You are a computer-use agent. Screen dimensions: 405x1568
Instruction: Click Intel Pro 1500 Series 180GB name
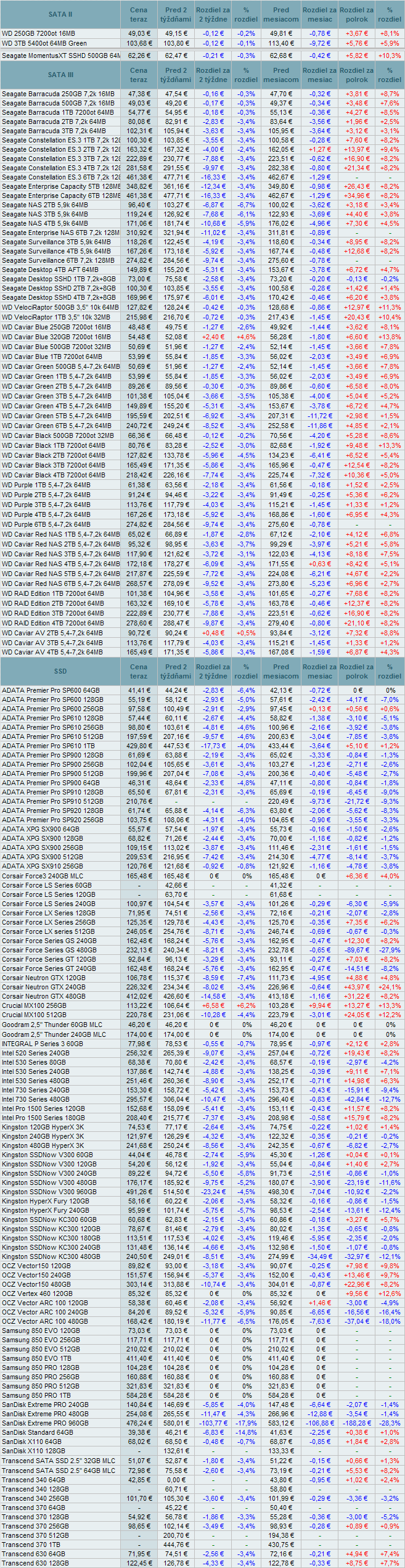[44, 1118]
